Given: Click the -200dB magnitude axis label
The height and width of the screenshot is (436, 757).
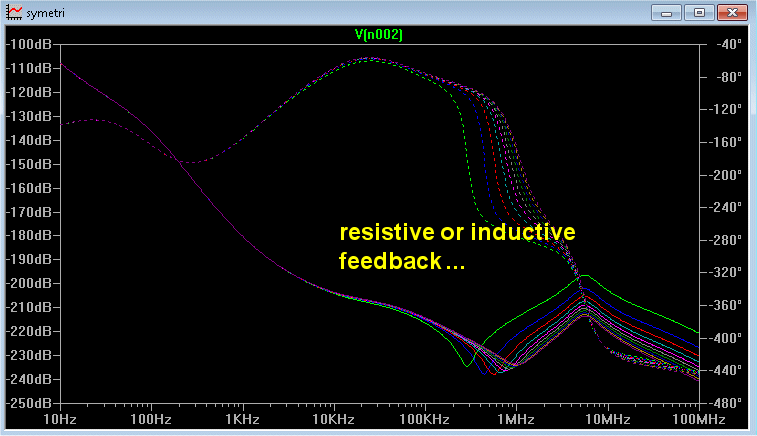Looking at the screenshot, I should 28,283.
